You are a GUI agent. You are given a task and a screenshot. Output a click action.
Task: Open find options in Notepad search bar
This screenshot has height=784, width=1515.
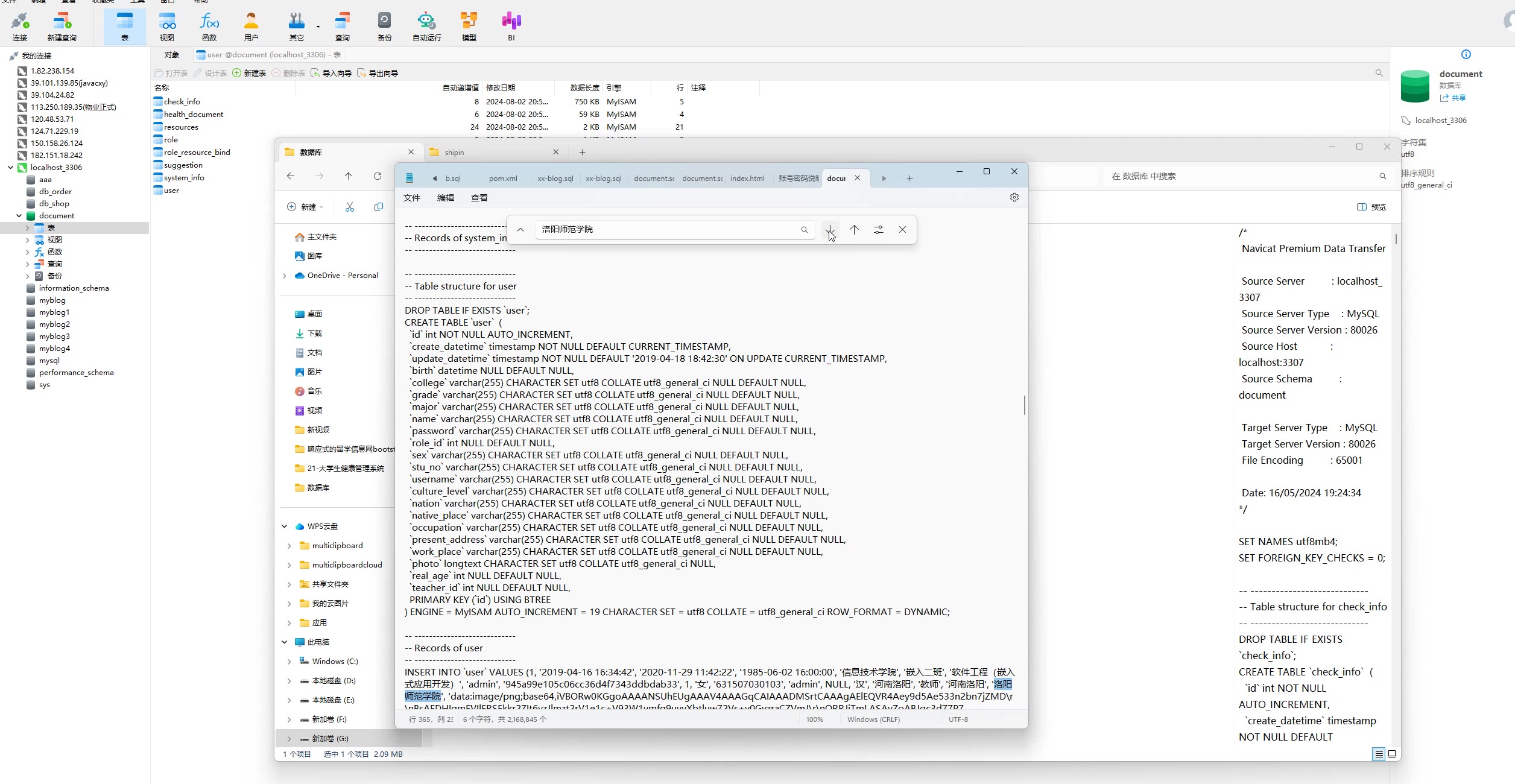(879, 230)
